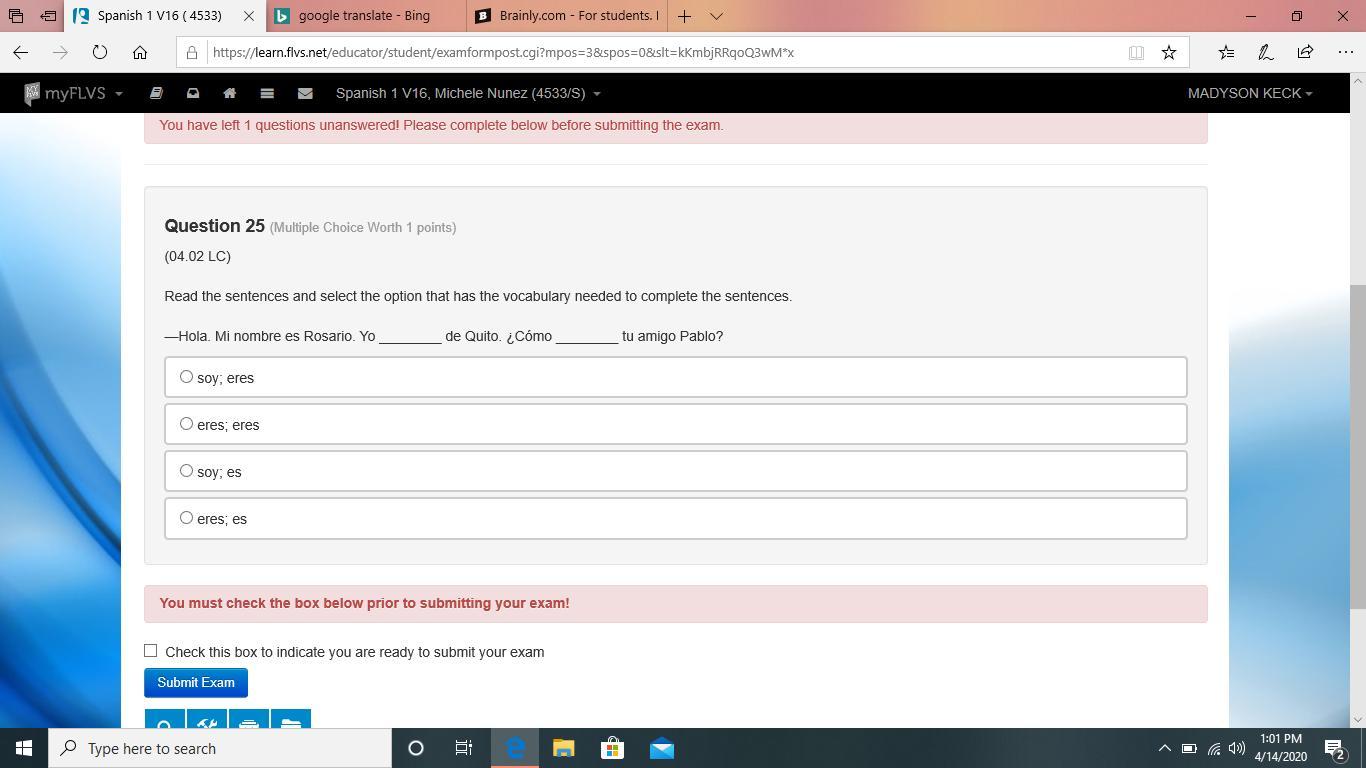Click the "Hola. Mi nombre es Rosario" sentence
1366x768 pixels.
(444, 336)
